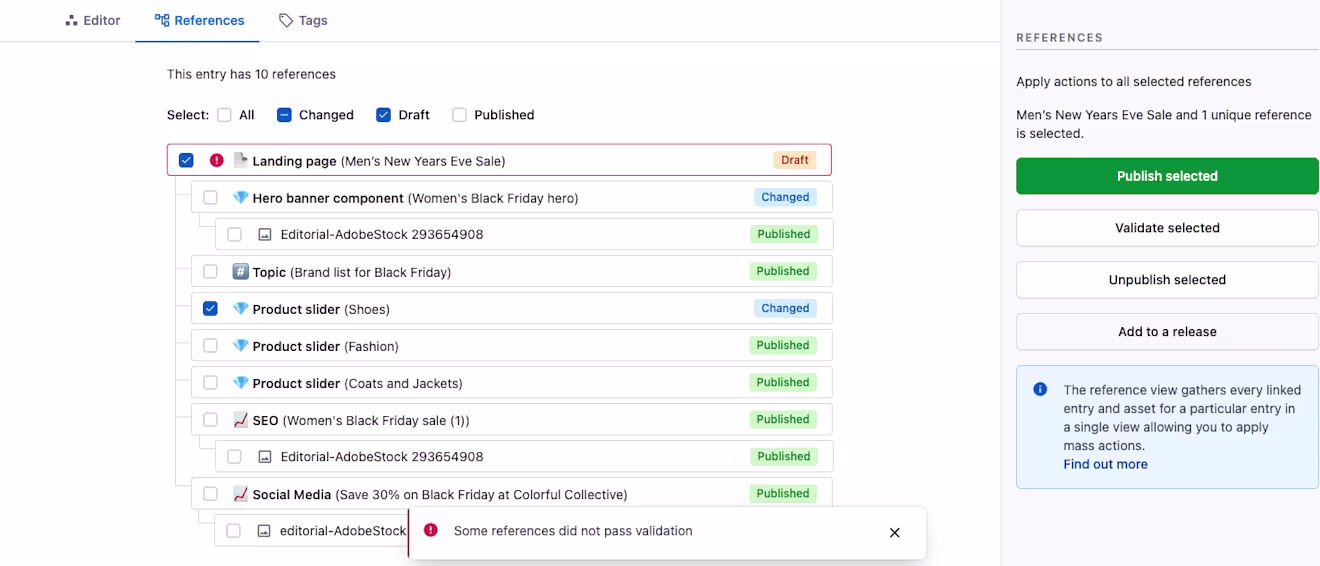This screenshot has width=1320, height=566.
Task: Click 'Some references did not pass validation' message
Action: coord(573,531)
